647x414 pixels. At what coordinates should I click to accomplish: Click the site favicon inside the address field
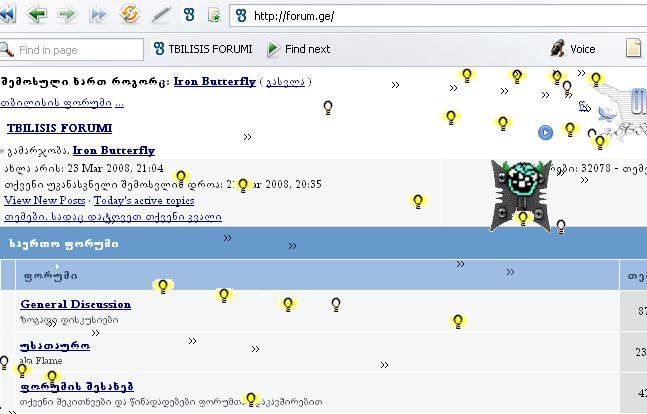241,16
